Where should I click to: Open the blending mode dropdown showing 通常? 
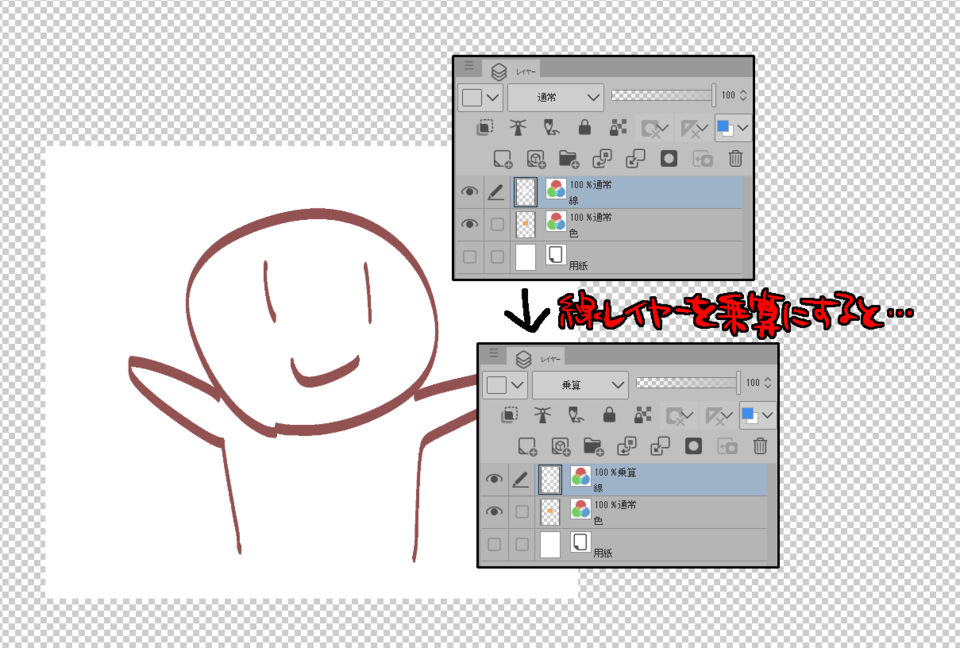click(x=555, y=96)
